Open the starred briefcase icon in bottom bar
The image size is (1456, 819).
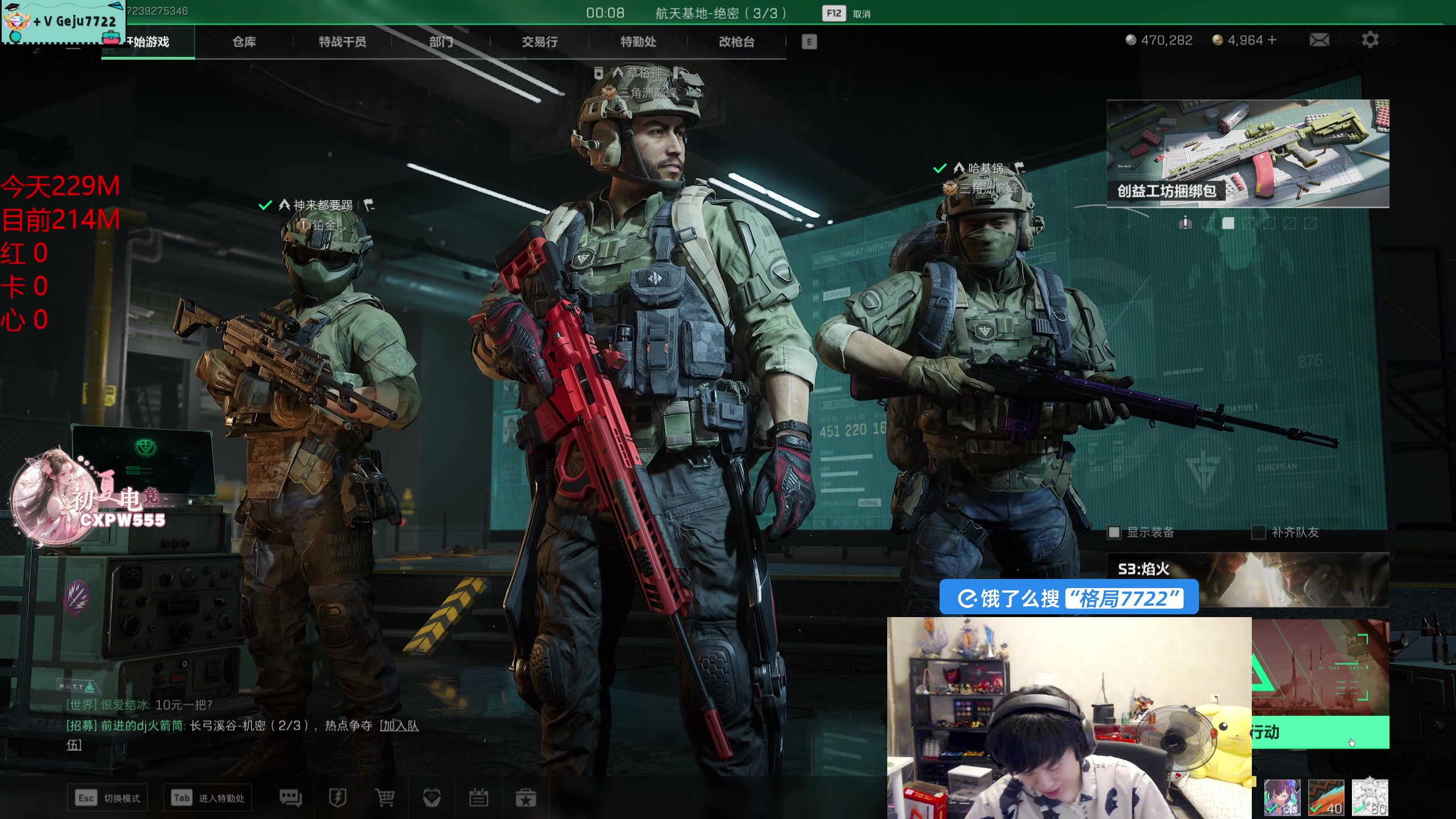(x=526, y=798)
